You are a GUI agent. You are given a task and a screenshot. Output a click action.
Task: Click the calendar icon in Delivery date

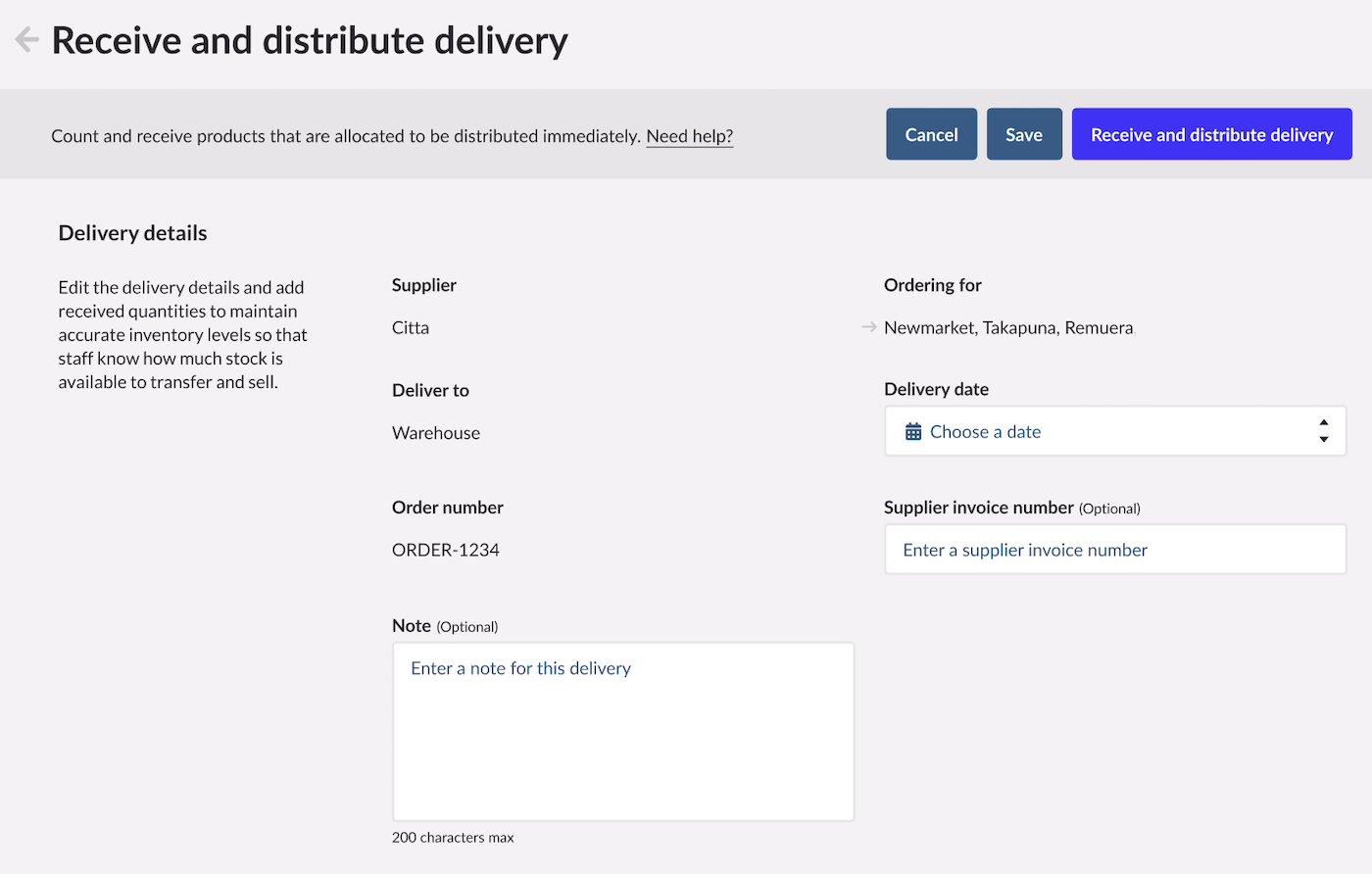[912, 432]
